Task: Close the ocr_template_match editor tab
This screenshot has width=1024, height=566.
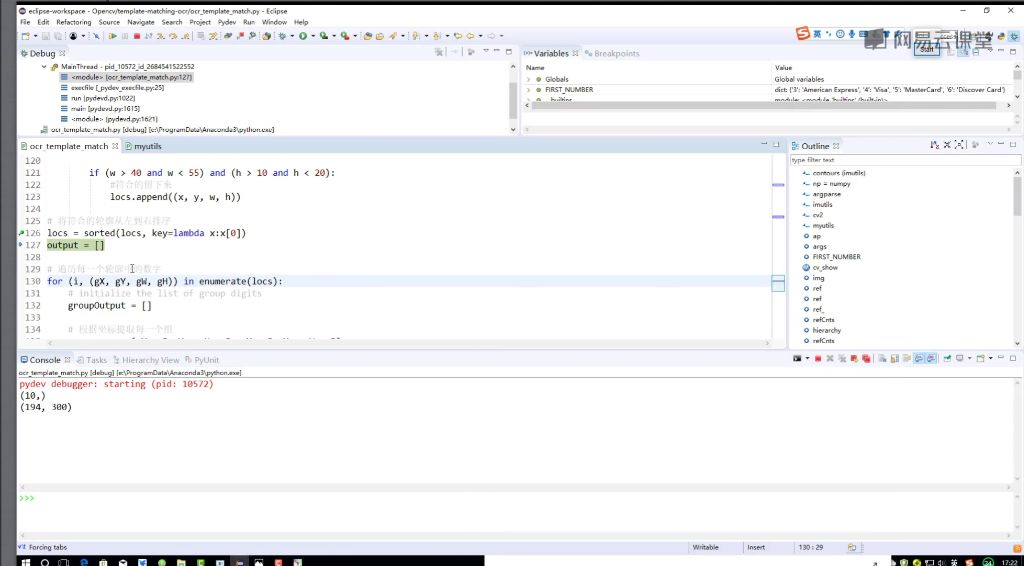Action: pyautogui.click(x=115, y=146)
